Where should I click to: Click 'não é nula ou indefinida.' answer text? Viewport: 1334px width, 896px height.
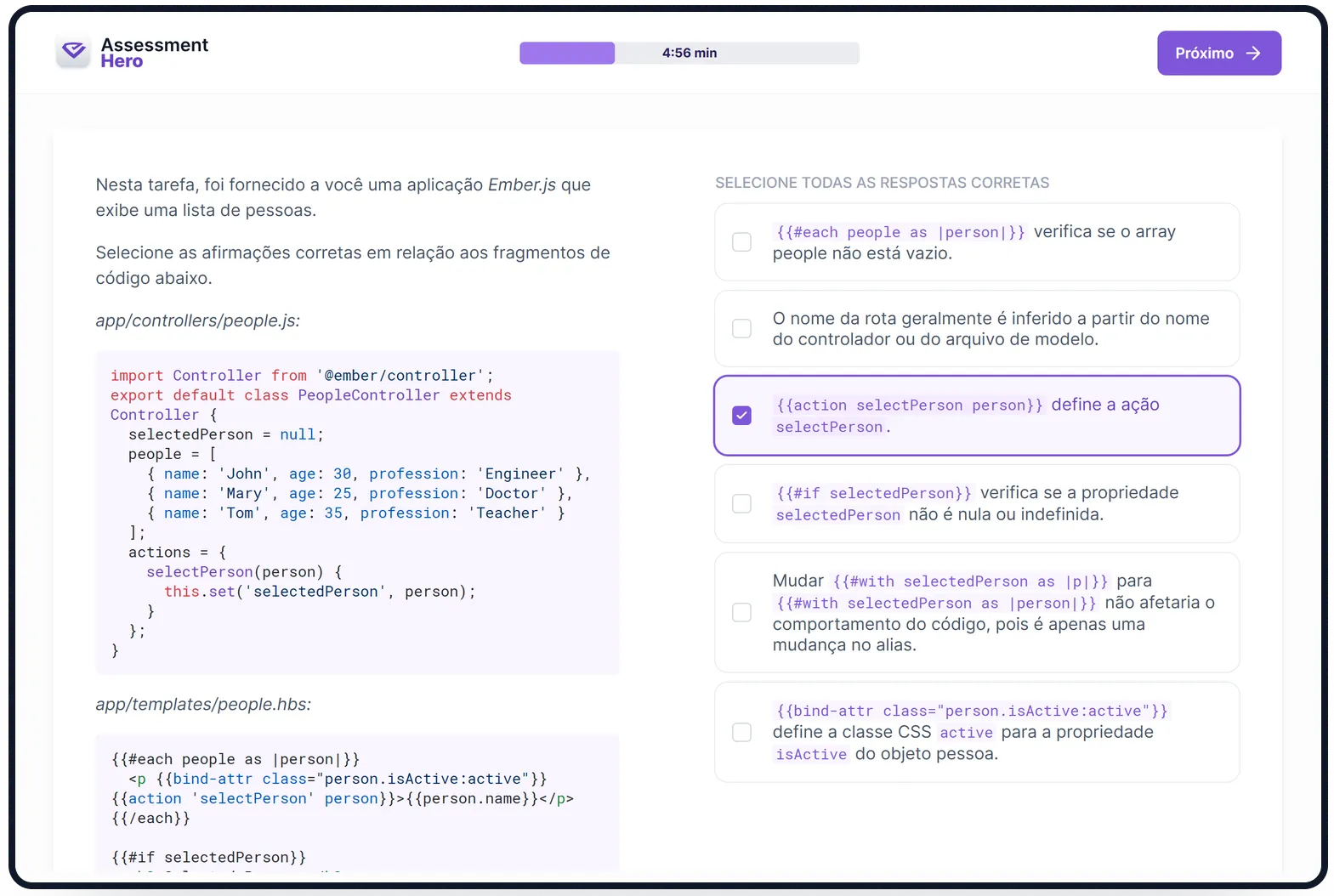tap(1006, 514)
